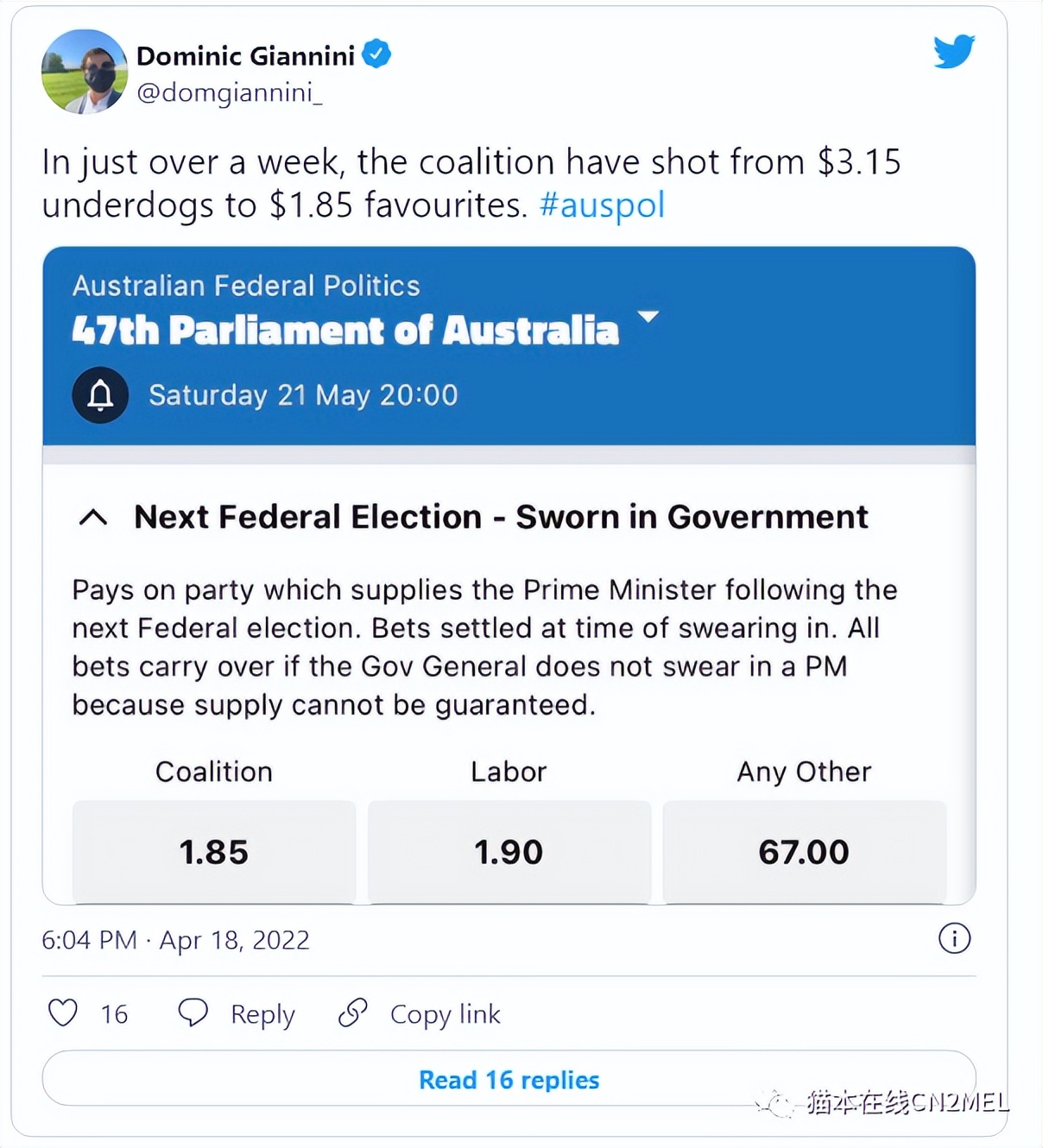This screenshot has width=1043, height=1148.
Task: Like the tweet with heart icon
Action: [63, 1012]
